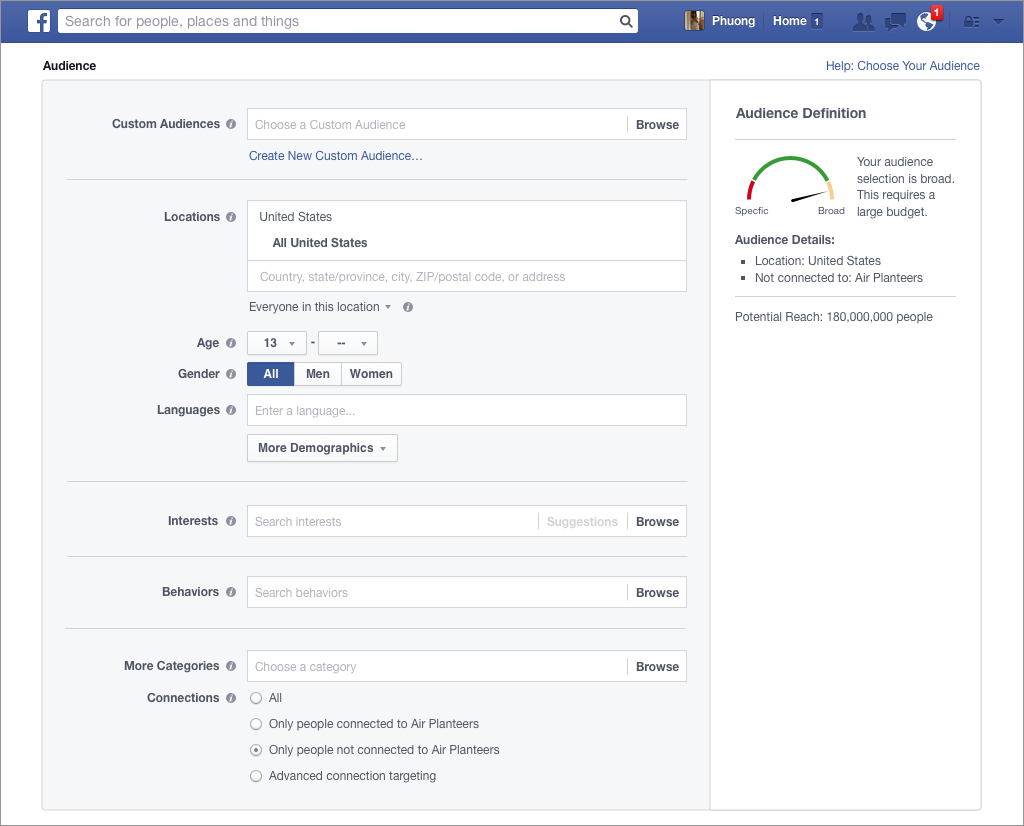The width and height of the screenshot is (1024, 826).
Task: Click the More Categories info icon
Action: [x=231, y=666]
